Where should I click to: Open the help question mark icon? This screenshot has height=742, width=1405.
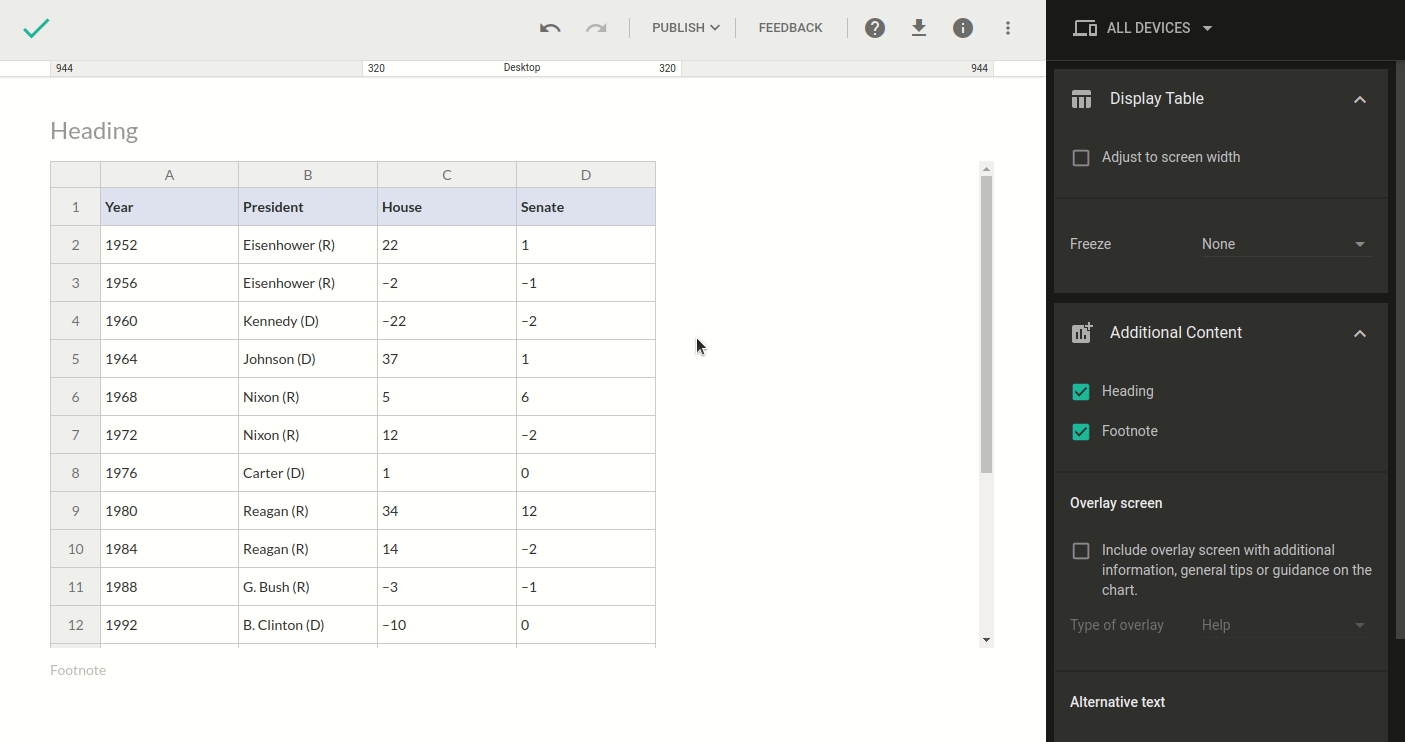[875, 28]
